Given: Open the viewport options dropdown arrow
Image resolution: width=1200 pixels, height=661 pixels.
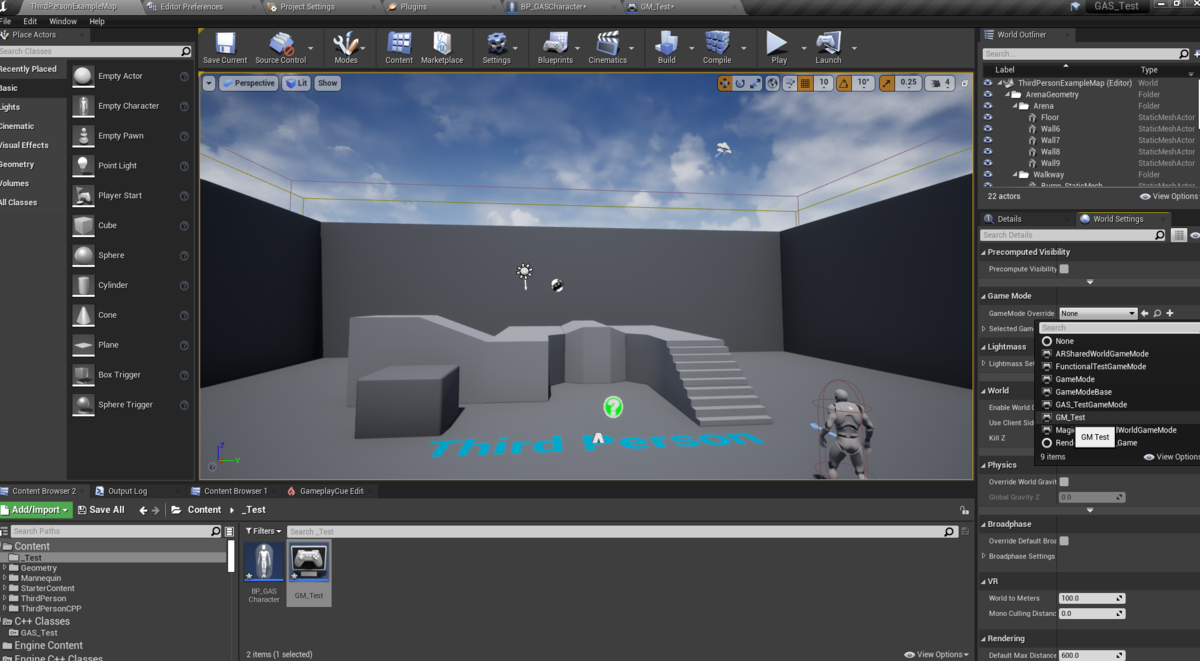Looking at the screenshot, I should point(209,83).
